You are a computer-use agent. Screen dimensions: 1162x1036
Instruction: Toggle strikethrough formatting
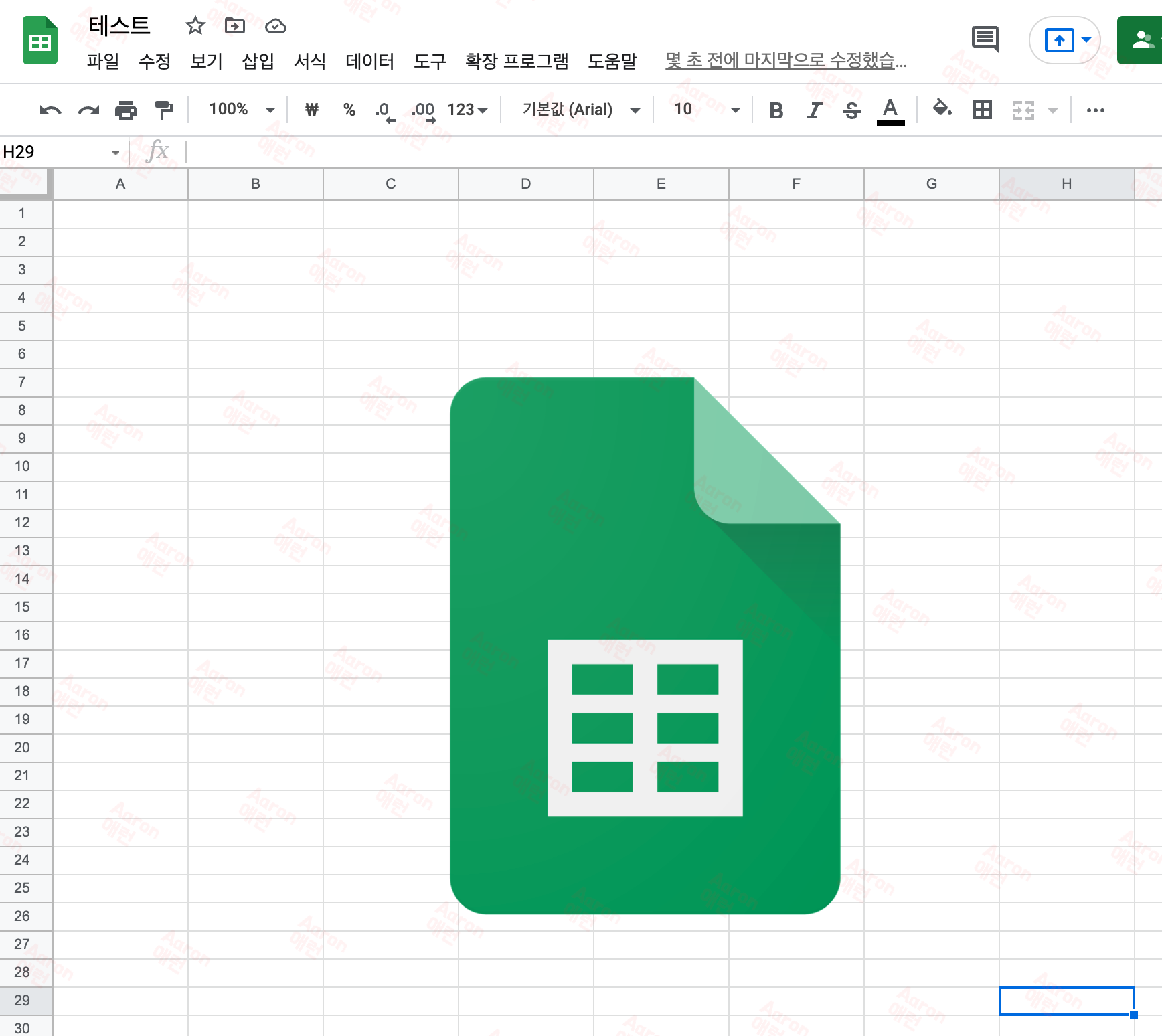pos(852,110)
